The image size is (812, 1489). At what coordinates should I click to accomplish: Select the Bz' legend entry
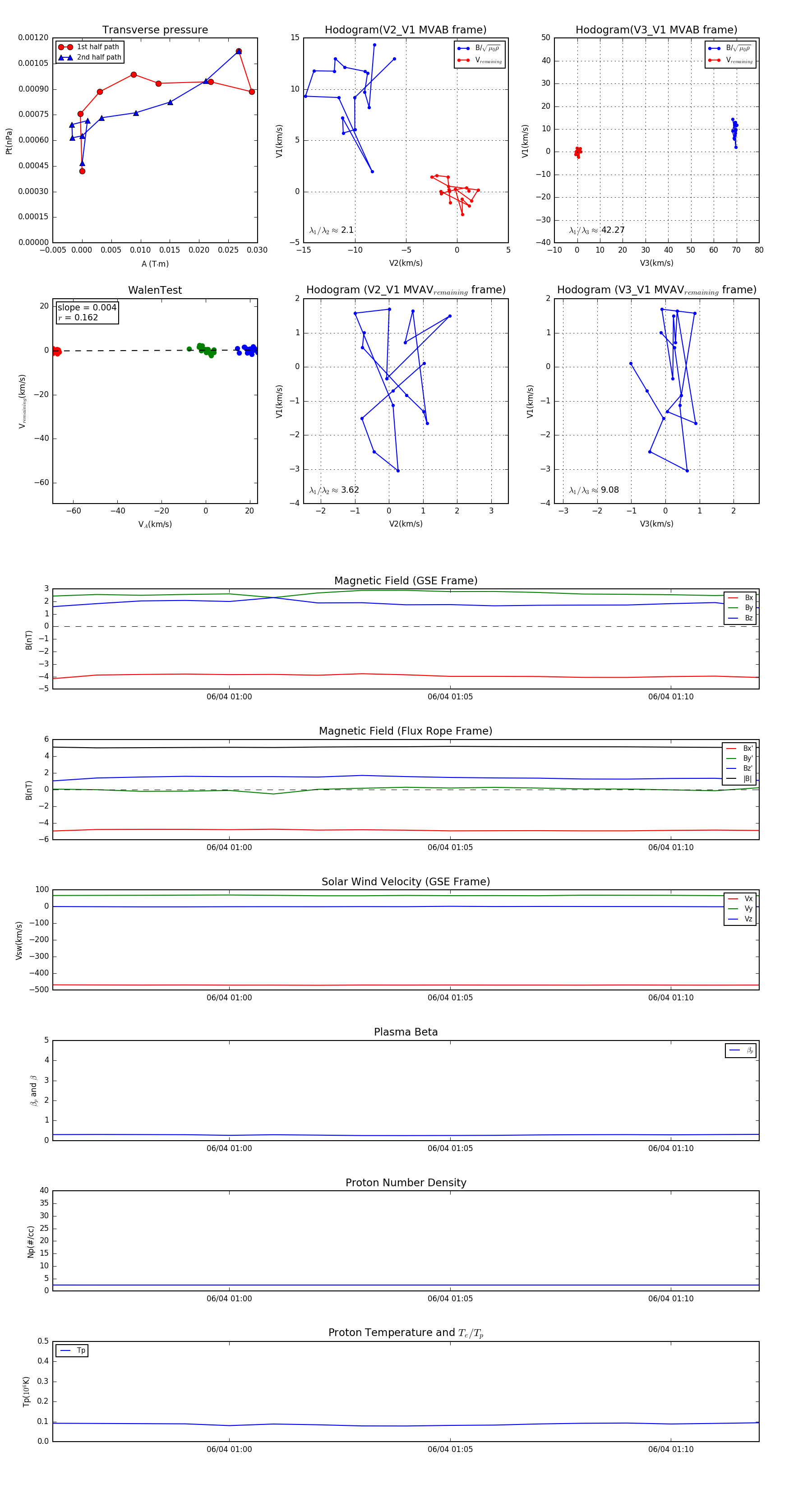[x=740, y=769]
